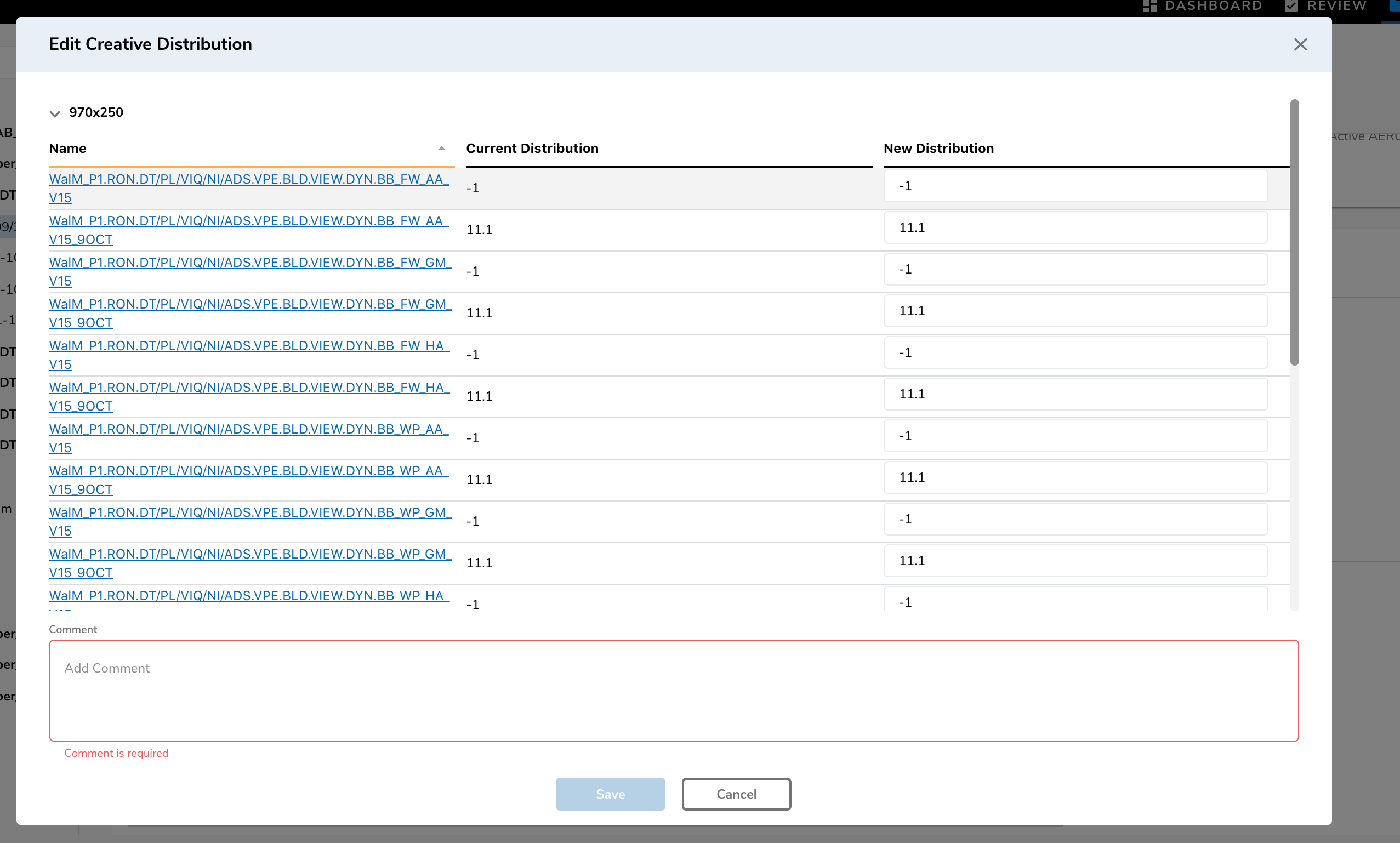This screenshot has width=1400, height=843.
Task: Open the BB_FW_GM_V15 creative link
Action: pyautogui.click(x=250, y=263)
